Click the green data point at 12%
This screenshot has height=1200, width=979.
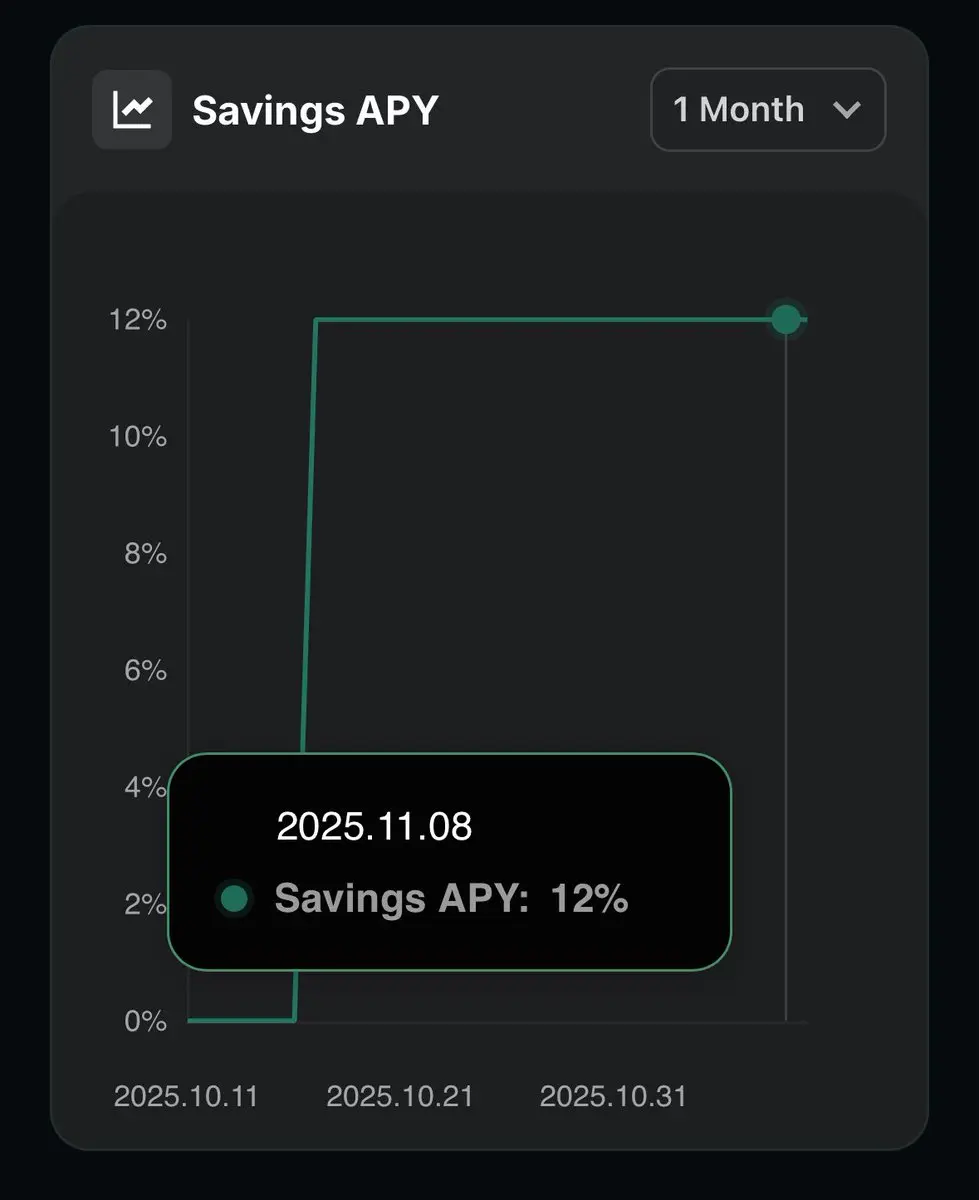tap(786, 320)
